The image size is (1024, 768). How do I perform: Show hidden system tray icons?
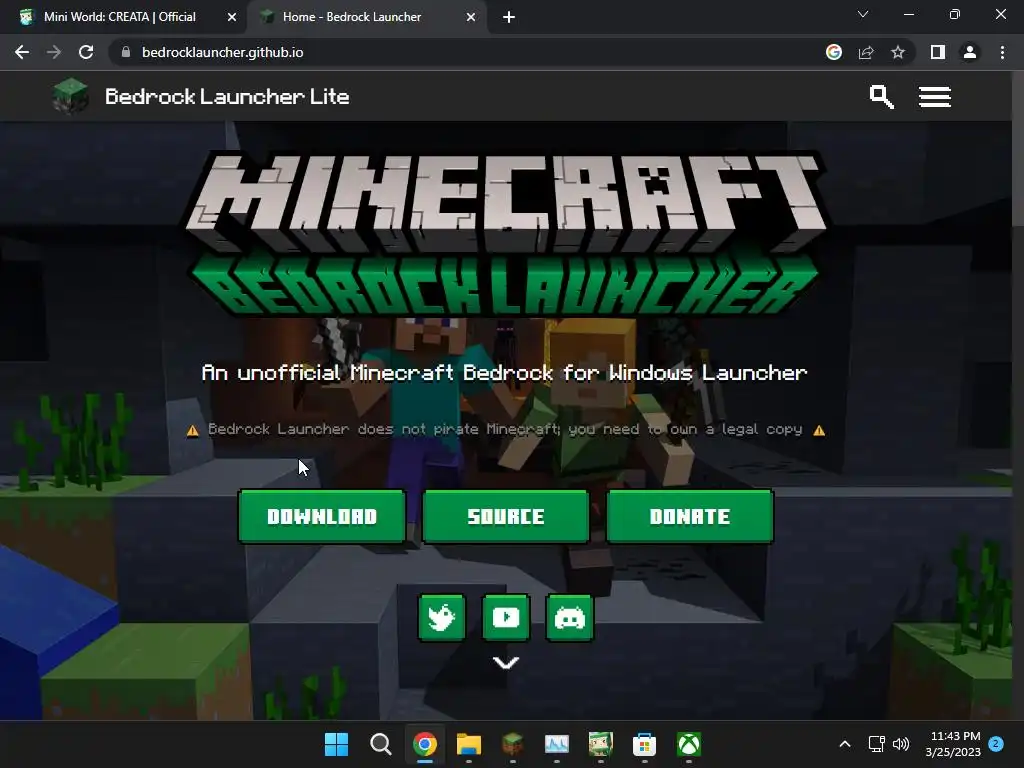(844, 744)
